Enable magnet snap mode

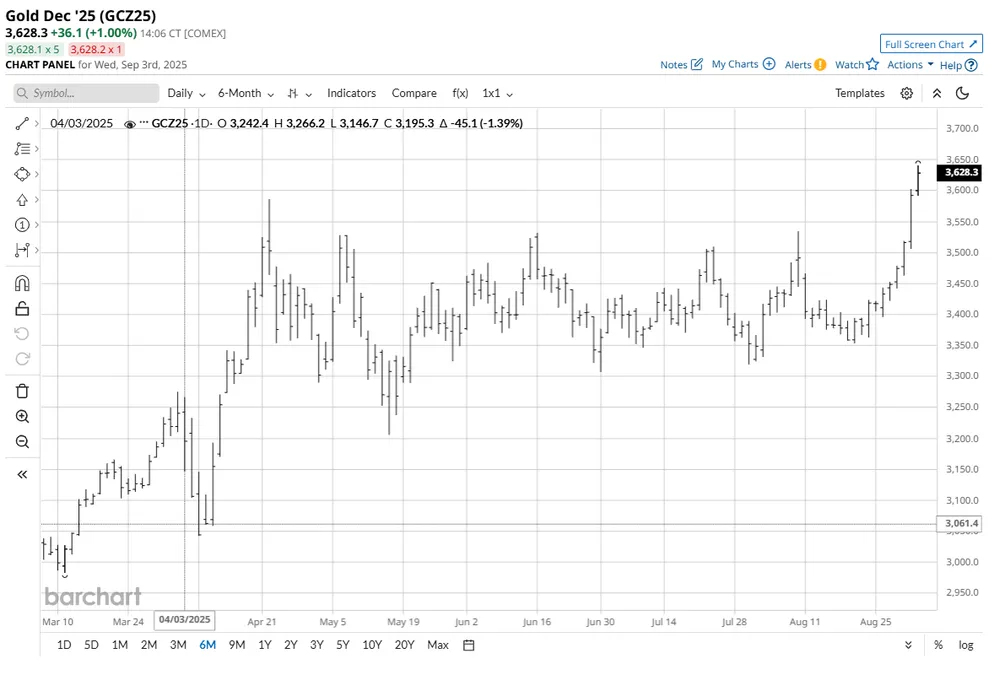point(22,283)
